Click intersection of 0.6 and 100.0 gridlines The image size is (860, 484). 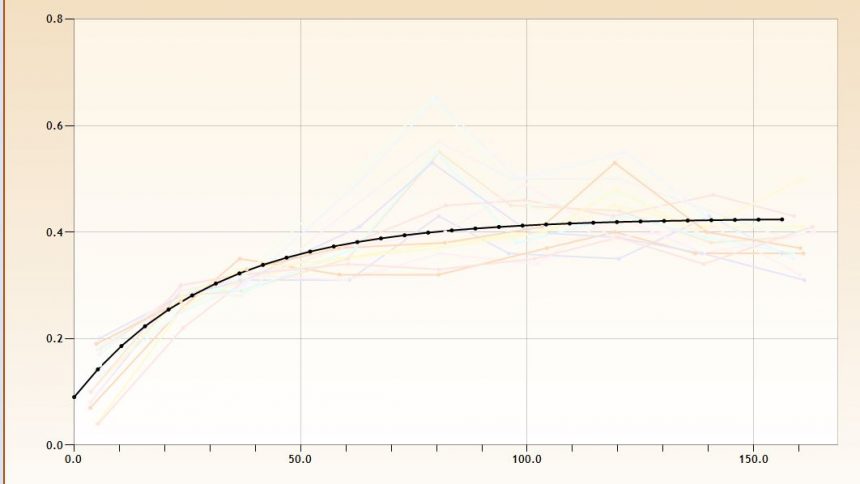(x=526, y=126)
